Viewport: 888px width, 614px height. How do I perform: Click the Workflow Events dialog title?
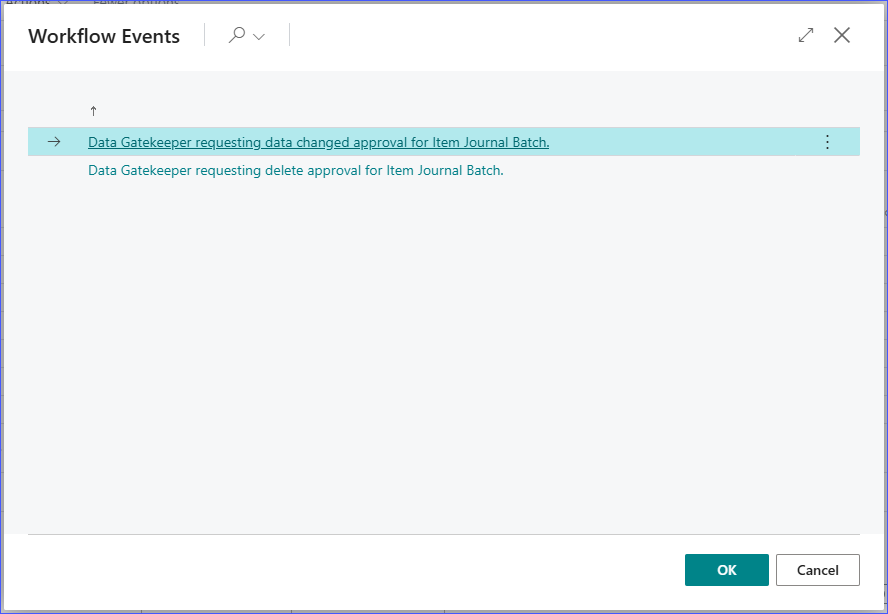[104, 37]
